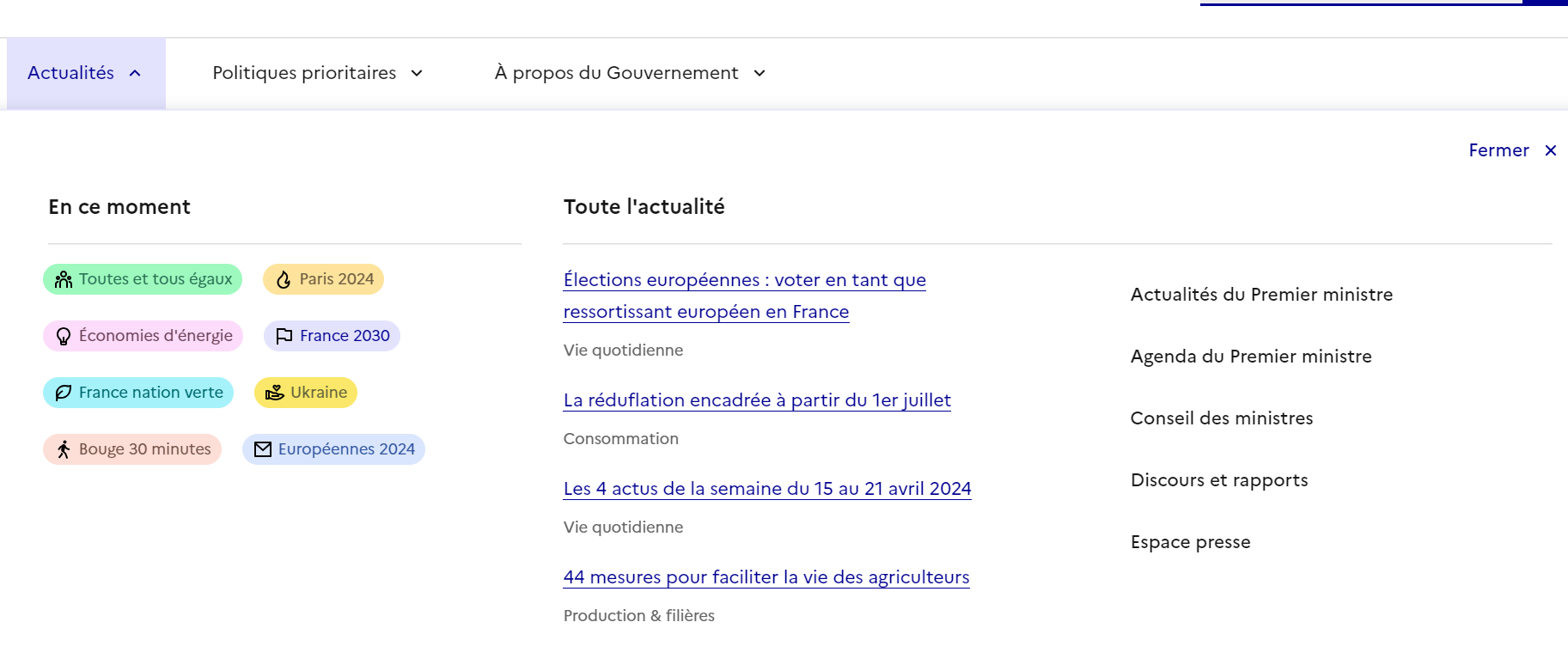Open the À propos du Gouvernement menu
Image resolution: width=1568 pixels, height=671 pixels.
(x=630, y=73)
